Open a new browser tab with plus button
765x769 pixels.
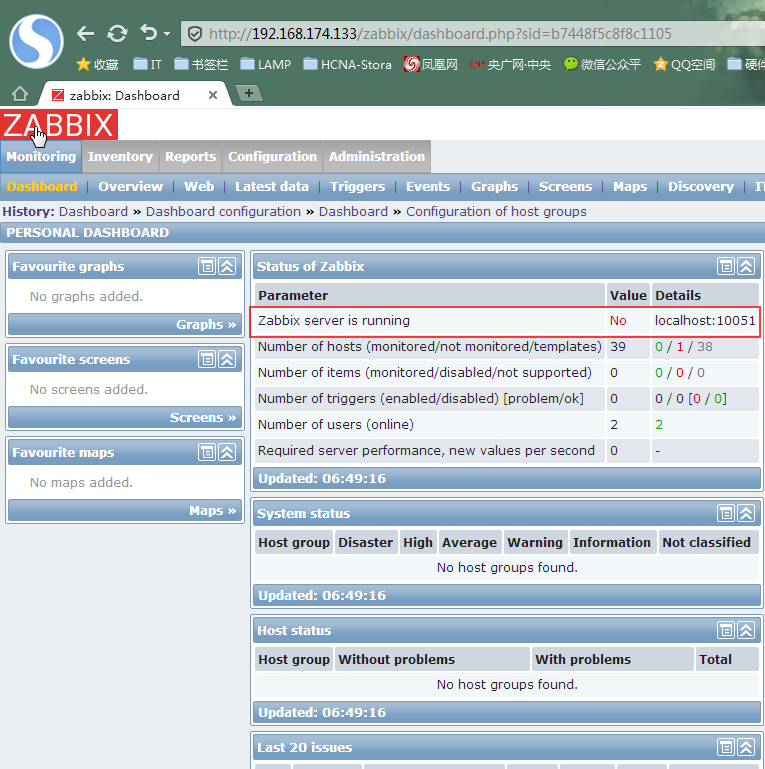click(x=249, y=93)
